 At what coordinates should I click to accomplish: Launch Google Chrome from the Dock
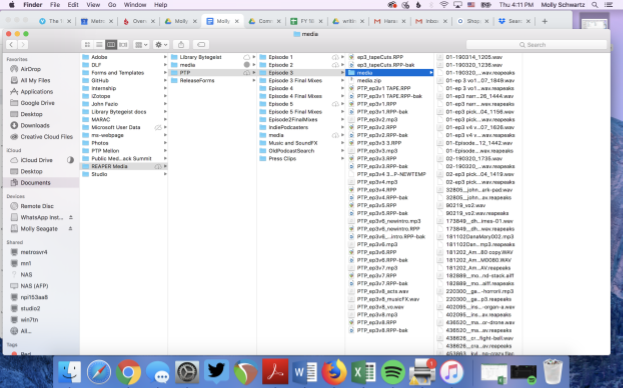tap(128, 372)
